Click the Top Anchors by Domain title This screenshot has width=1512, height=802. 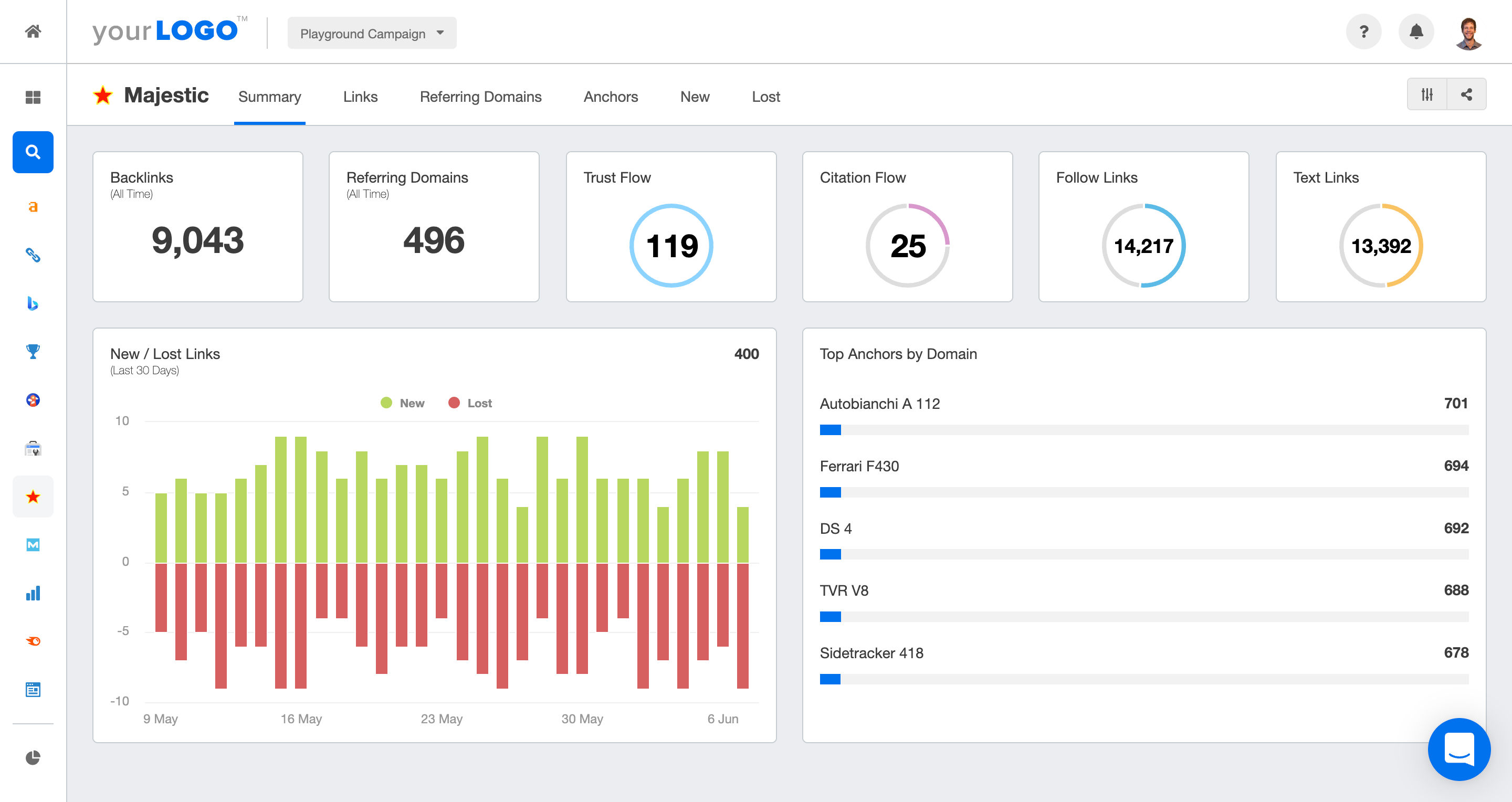tap(898, 354)
